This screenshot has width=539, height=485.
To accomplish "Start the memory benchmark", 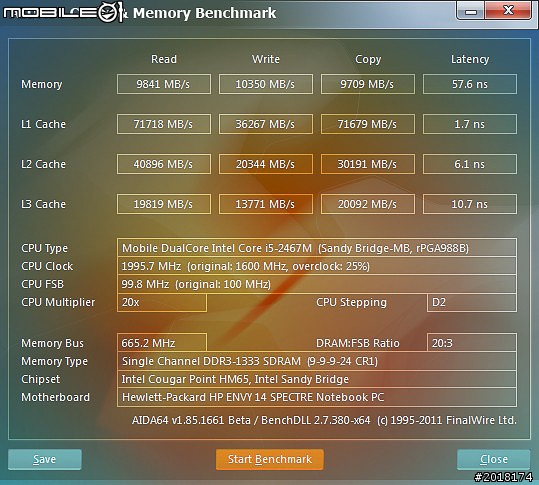I will tap(270, 459).
